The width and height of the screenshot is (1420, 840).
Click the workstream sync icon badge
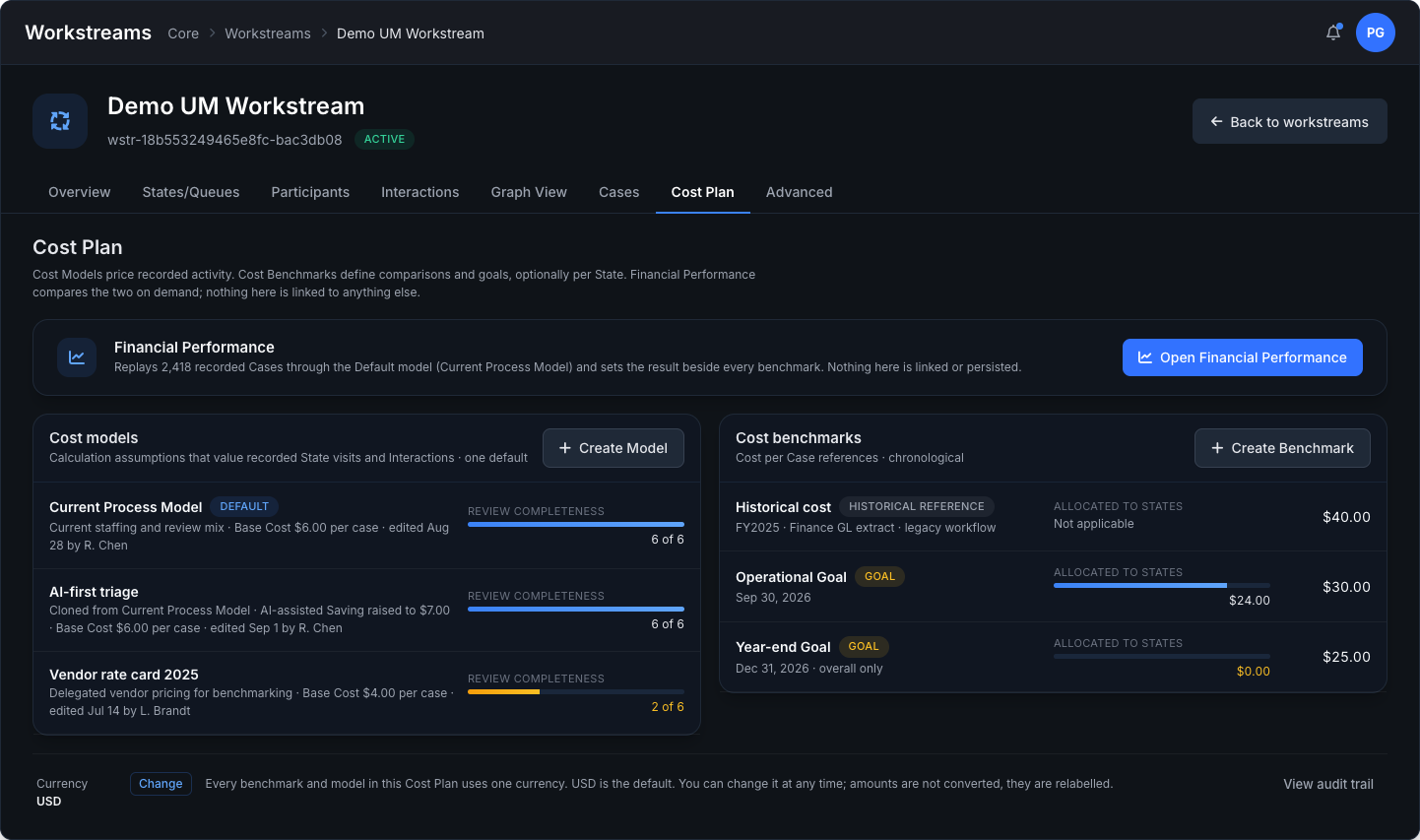pos(60,121)
